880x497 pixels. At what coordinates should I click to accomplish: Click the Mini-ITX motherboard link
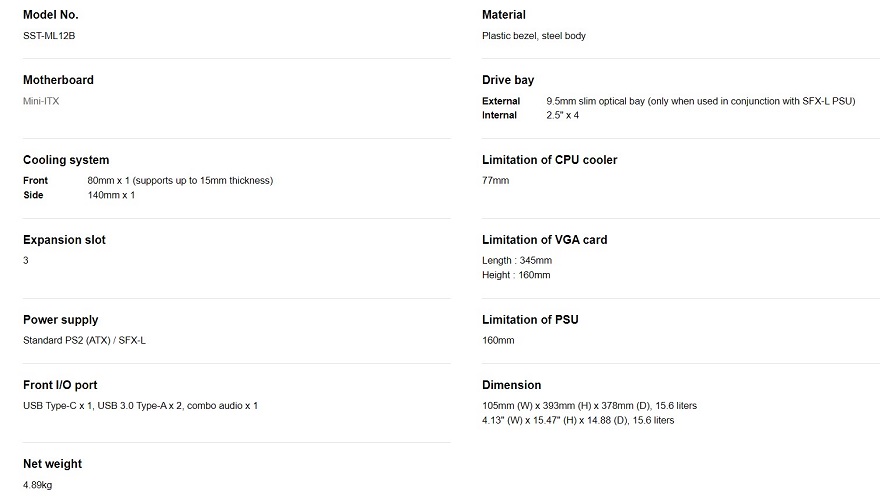[41, 102]
